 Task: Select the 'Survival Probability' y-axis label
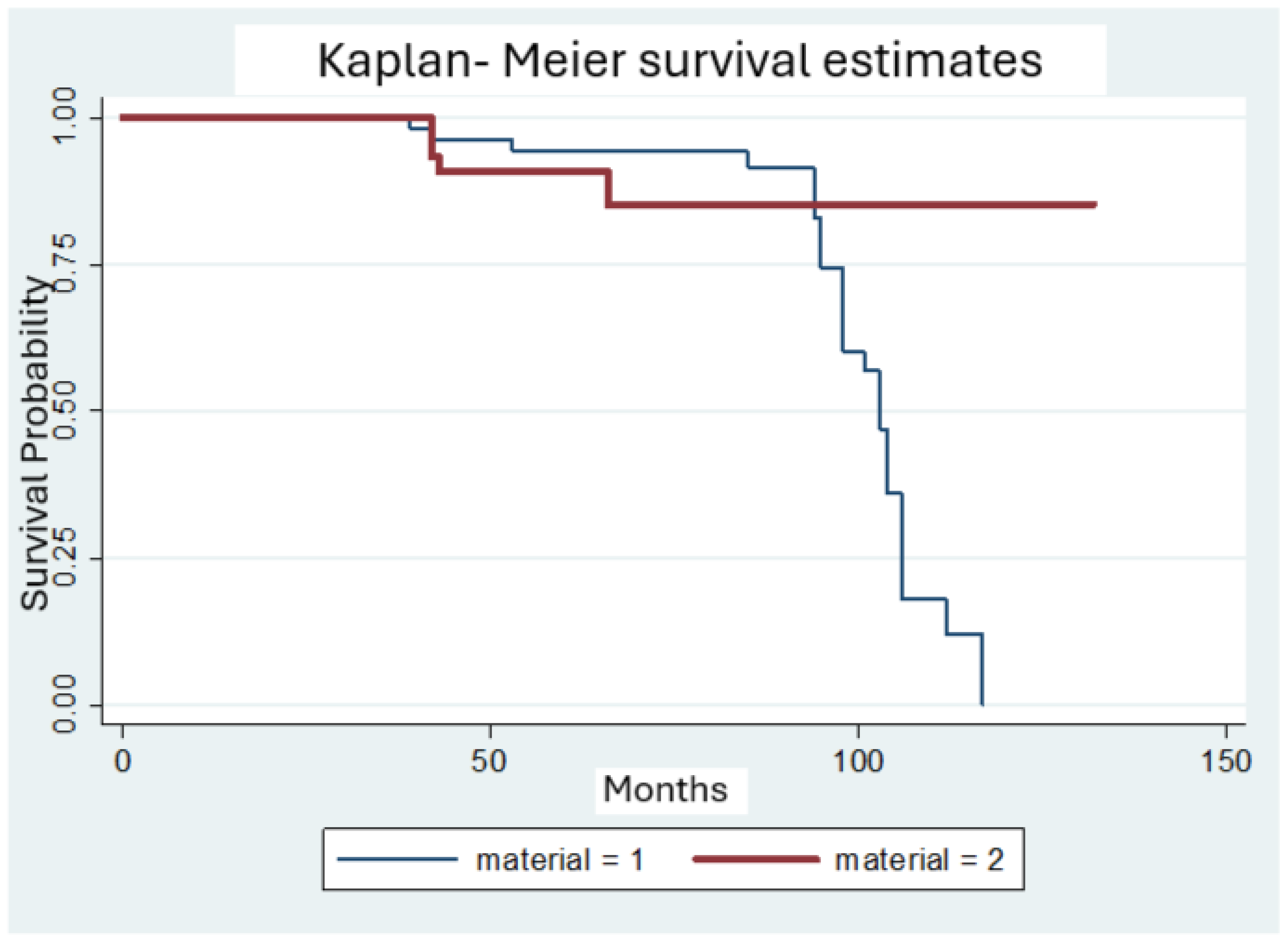point(34,443)
